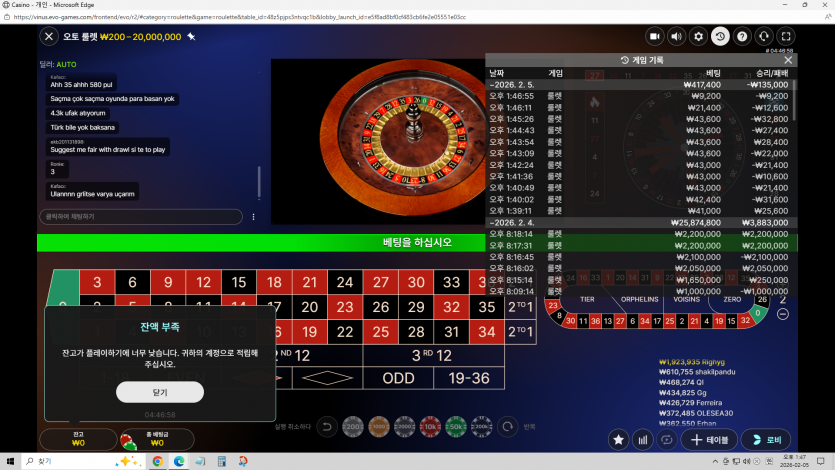Click the undo bet arrow icon

[326, 426]
